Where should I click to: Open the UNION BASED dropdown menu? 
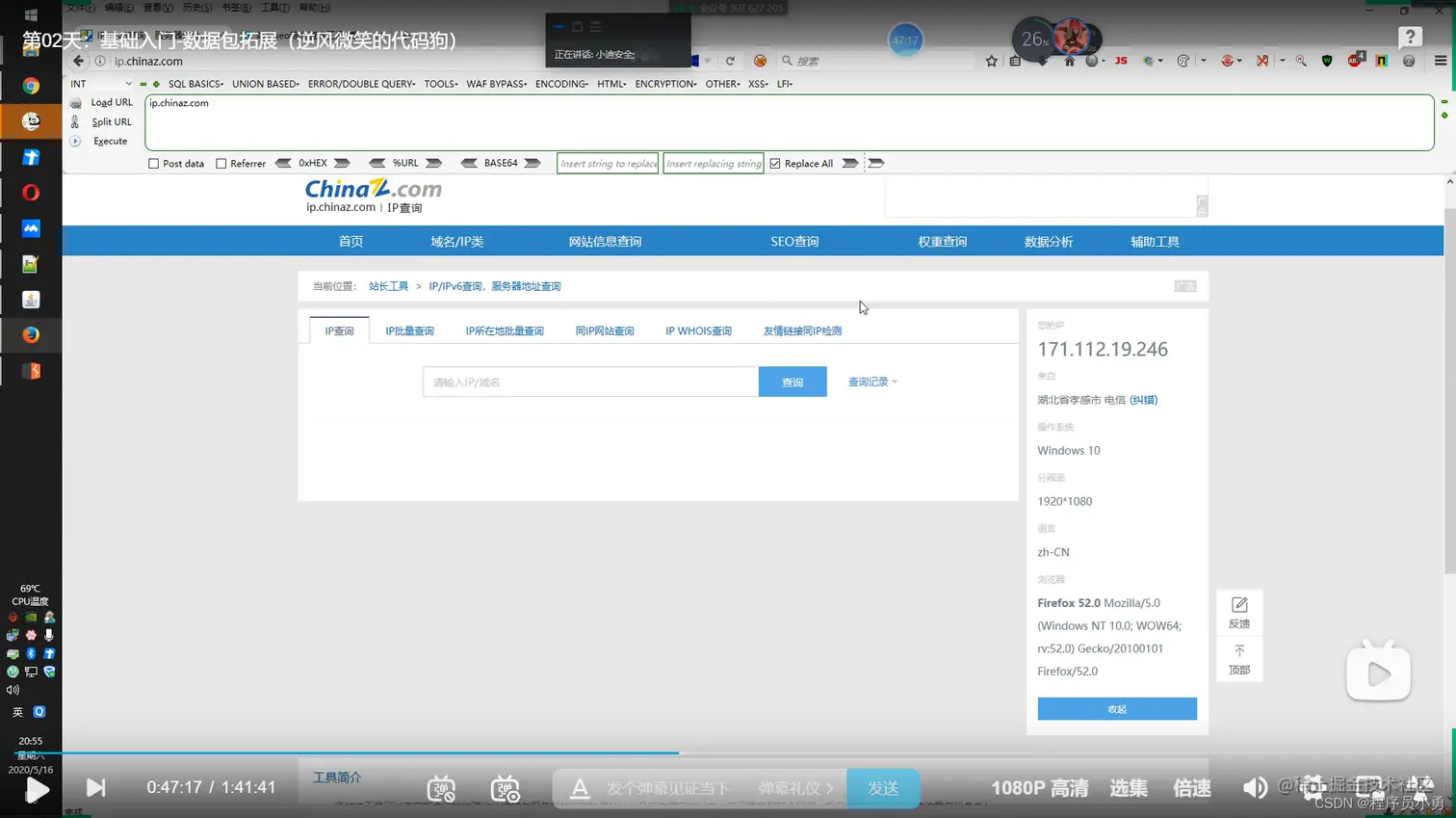click(x=266, y=84)
